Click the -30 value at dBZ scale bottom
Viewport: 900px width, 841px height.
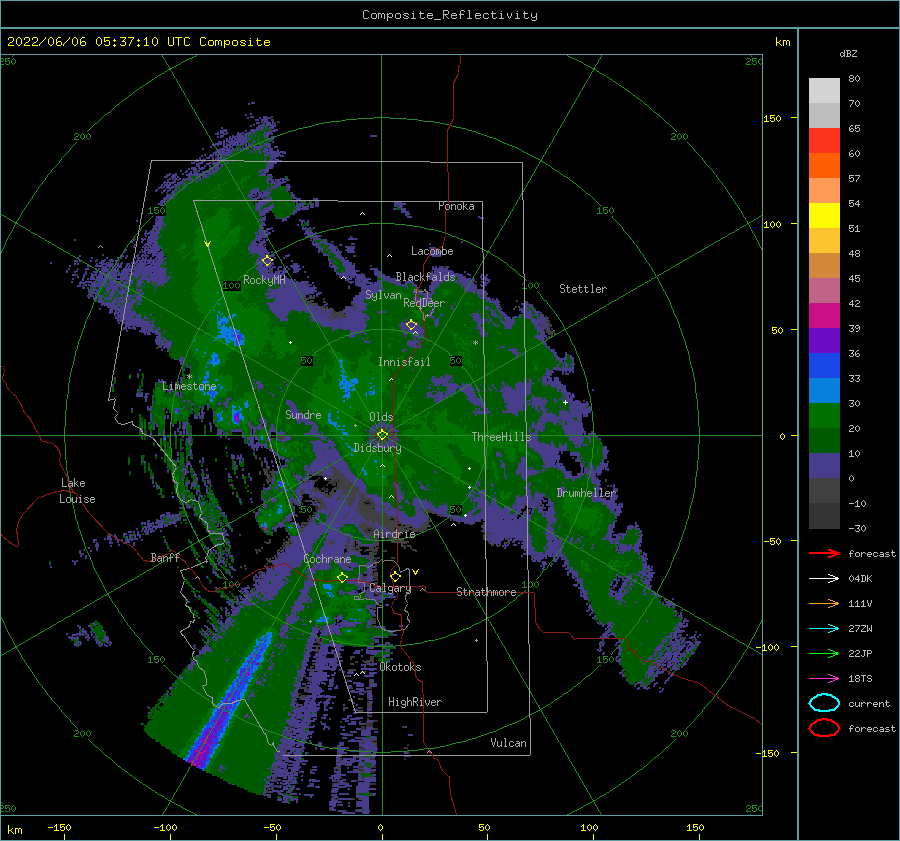pyautogui.click(x=857, y=528)
